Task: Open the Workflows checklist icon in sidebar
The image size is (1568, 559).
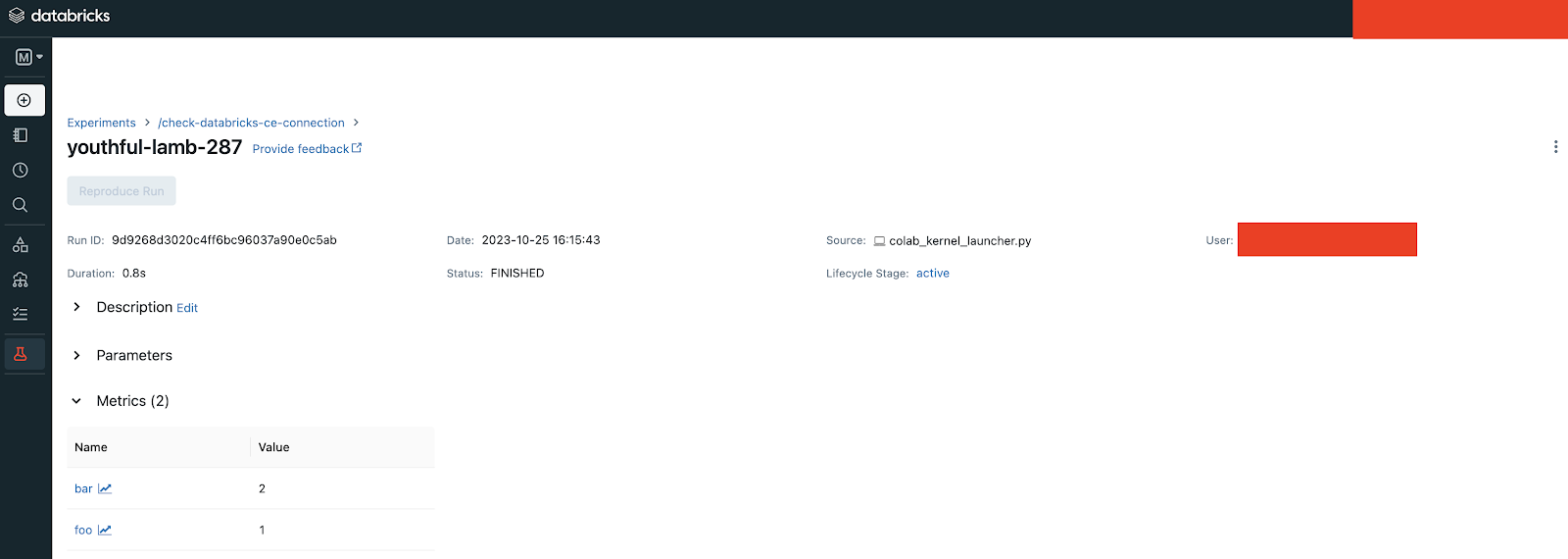Action: (21, 315)
